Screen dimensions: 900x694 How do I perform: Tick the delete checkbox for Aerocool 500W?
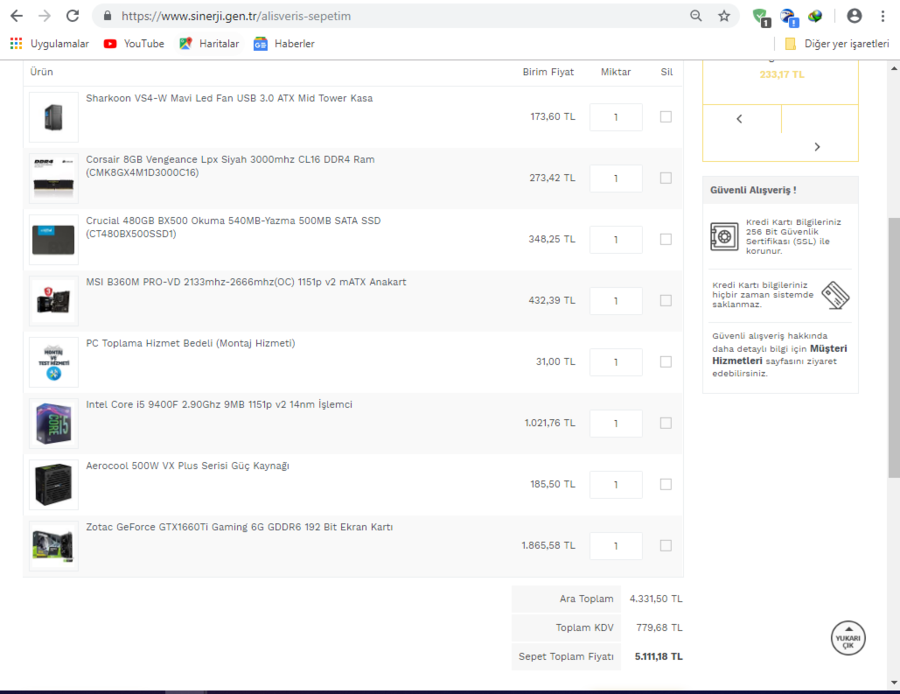(666, 484)
